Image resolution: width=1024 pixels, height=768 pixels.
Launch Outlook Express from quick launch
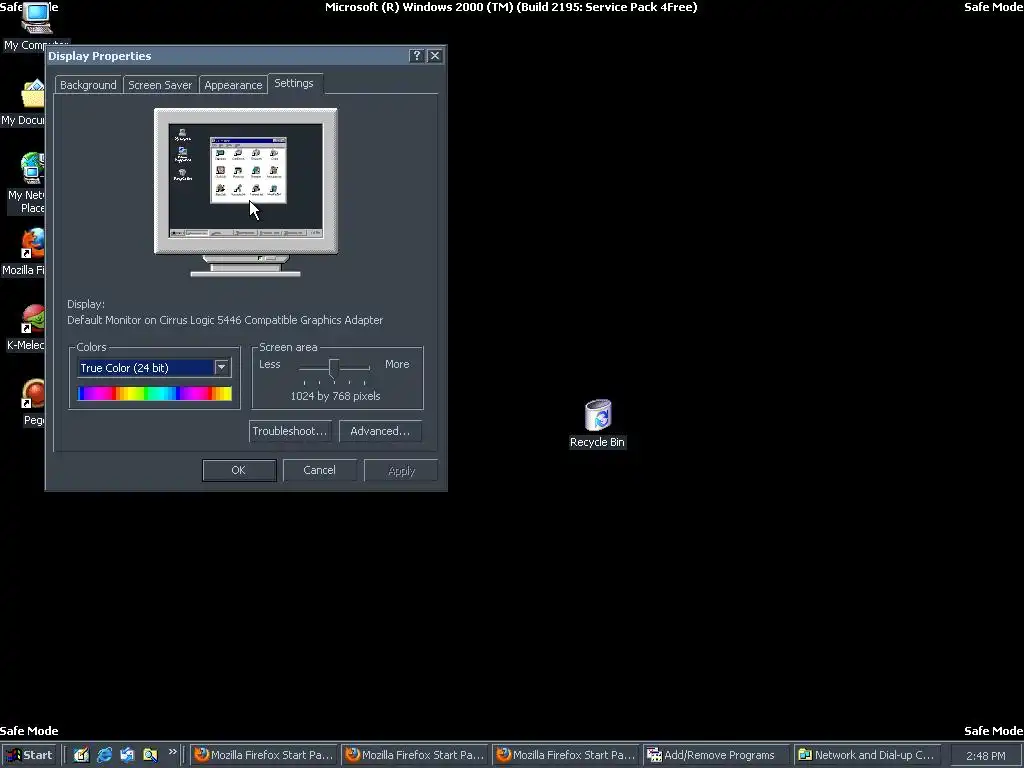(127, 755)
